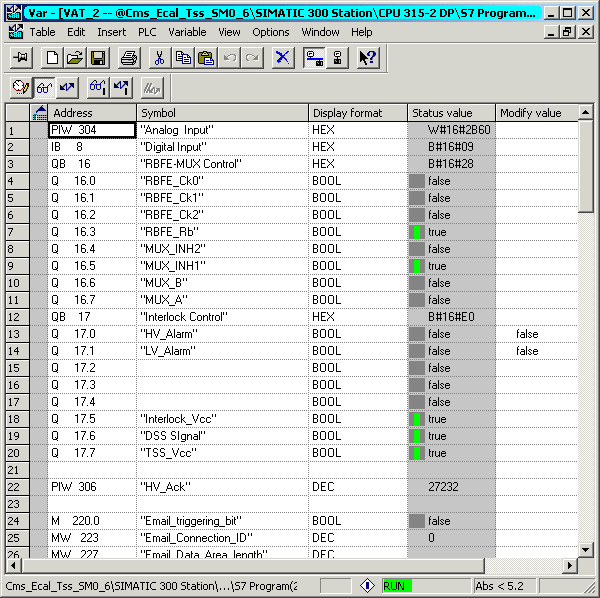
Task: Click the "Interlock_Vcc" symbol cell
Action: coord(222,419)
